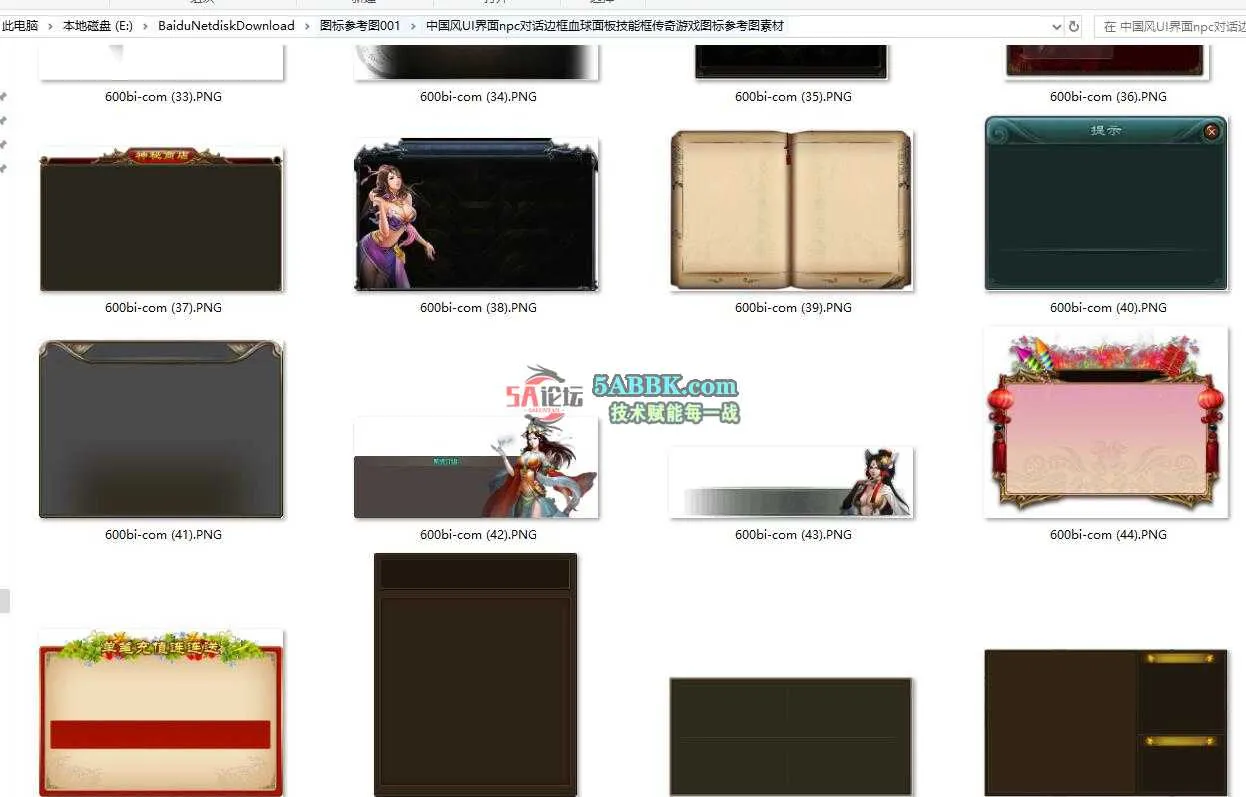
Task: Go to 图标参考图001 breadcrumb folder
Action: pos(360,26)
